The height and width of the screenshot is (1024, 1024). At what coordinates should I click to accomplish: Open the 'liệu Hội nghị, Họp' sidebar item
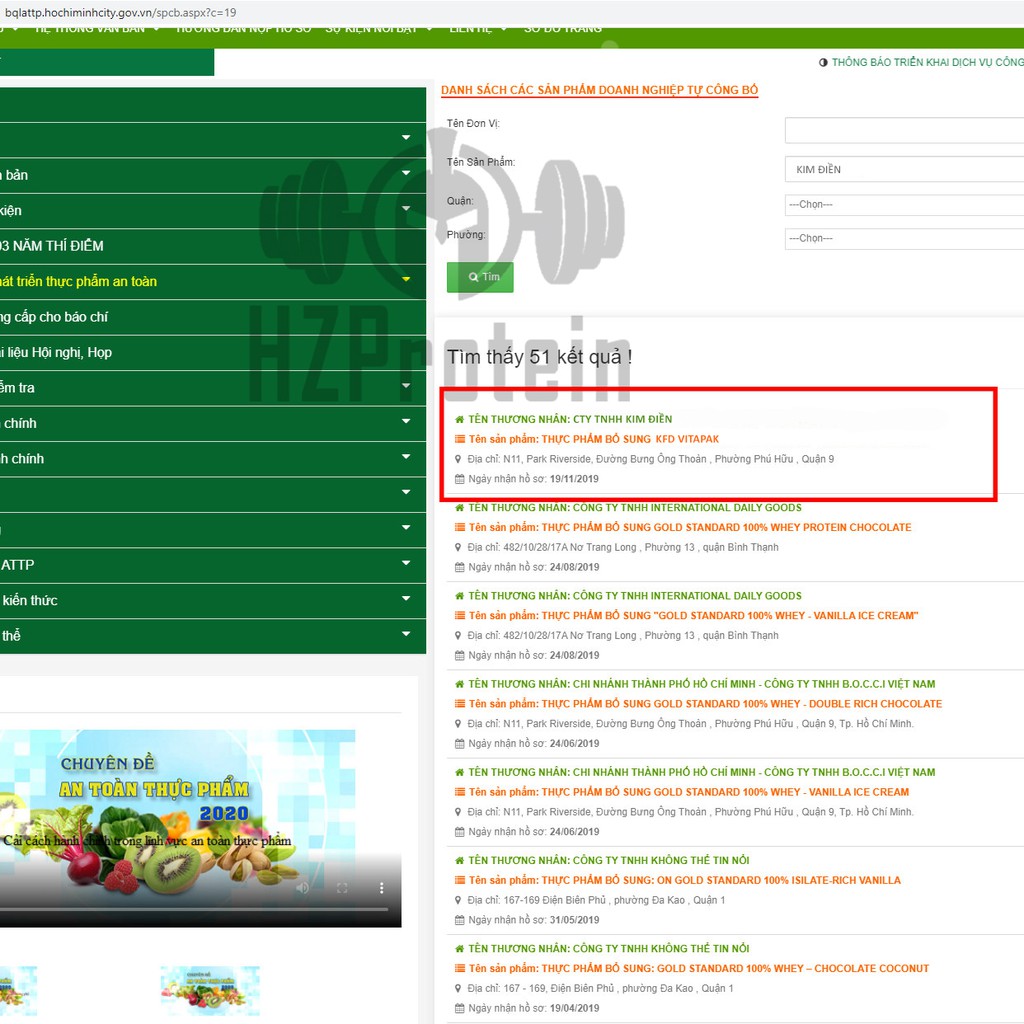coord(213,352)
